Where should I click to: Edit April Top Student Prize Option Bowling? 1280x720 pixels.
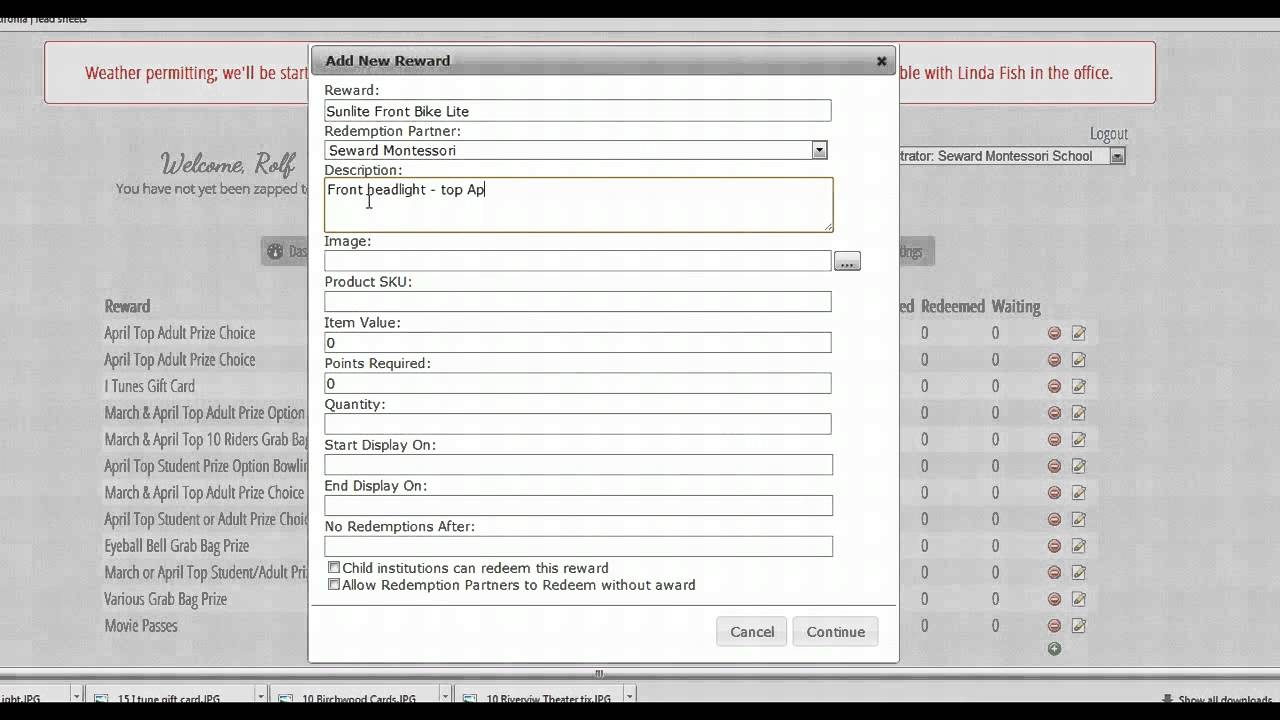(1079, 466)
